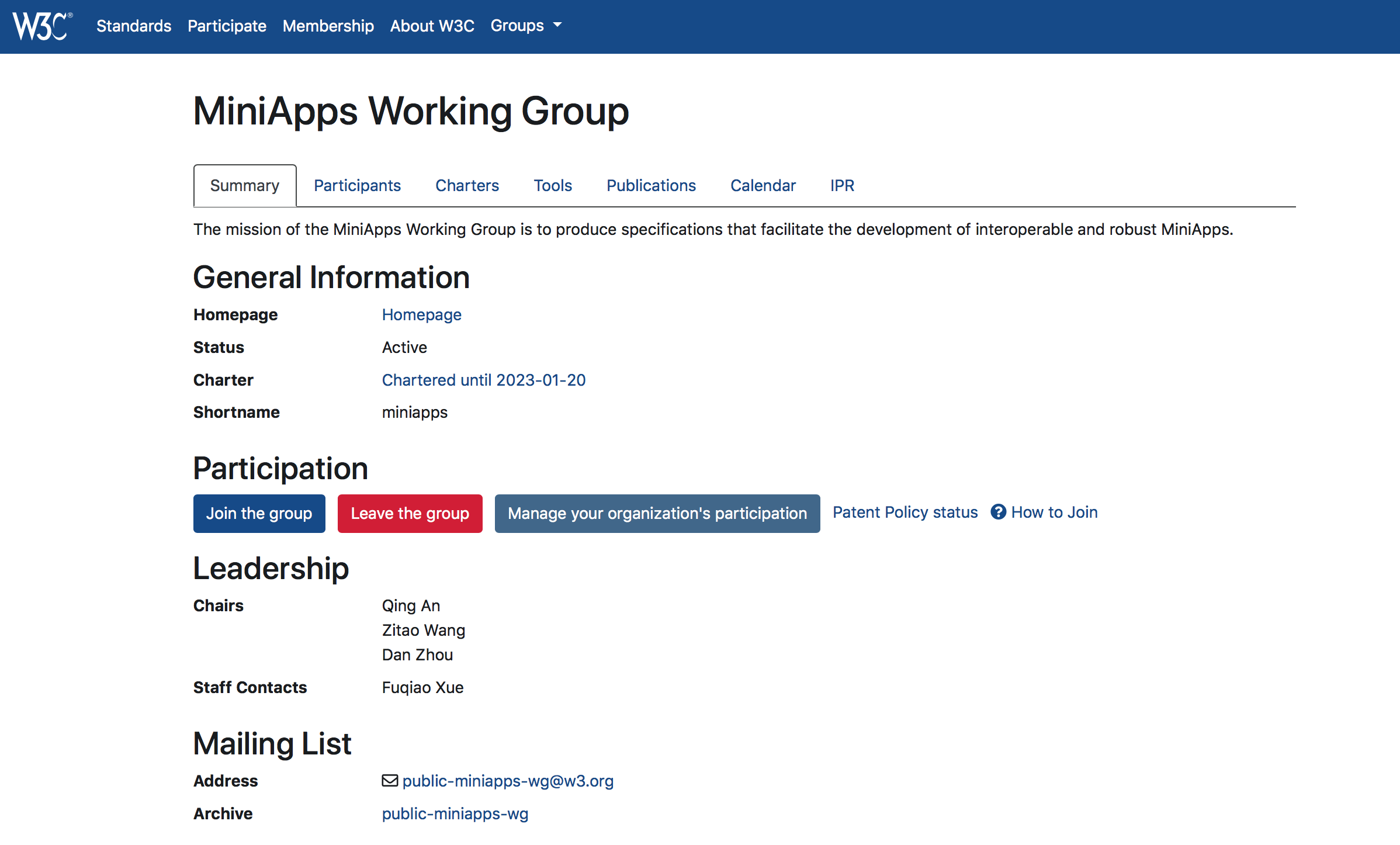1400x845 pixels.
Task: Open the Standards menu item
Action: [x=134, y=26]
